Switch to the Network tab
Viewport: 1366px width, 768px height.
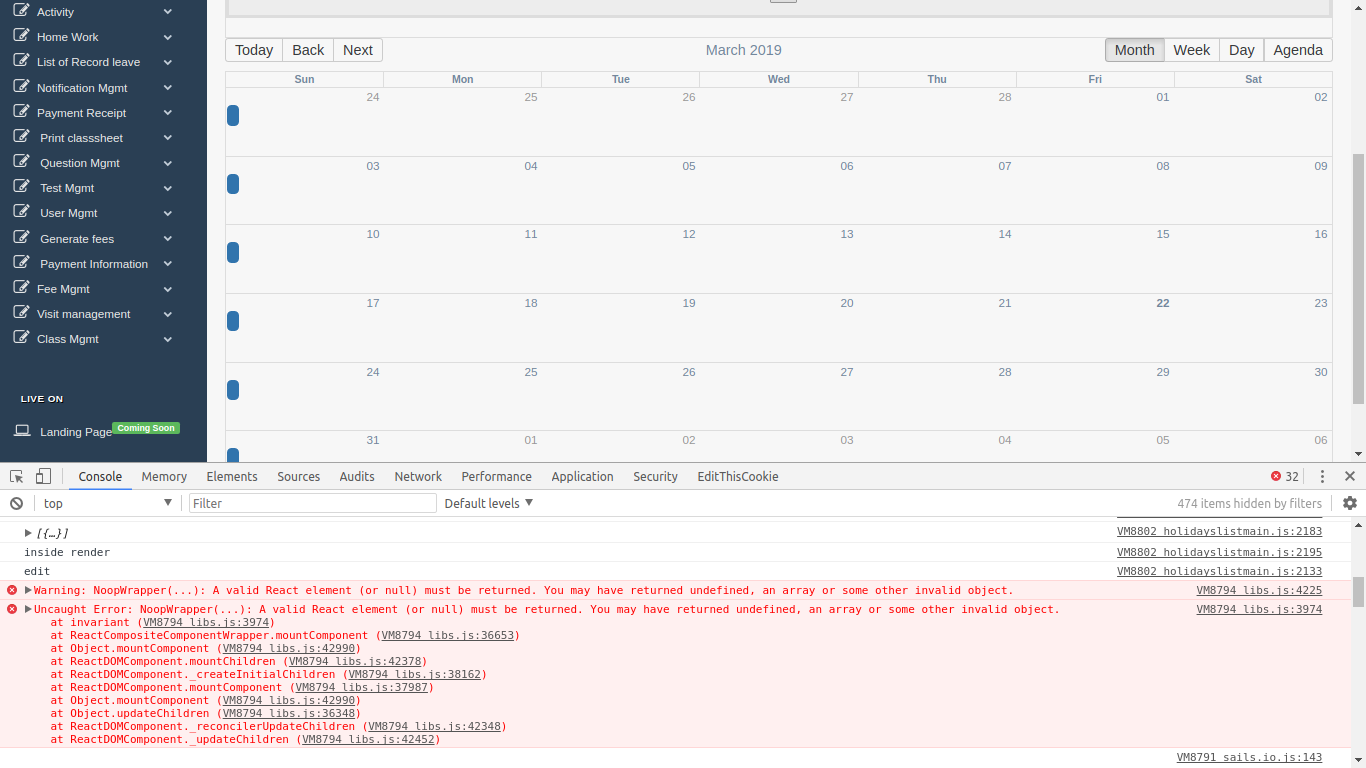pos(418,476)
